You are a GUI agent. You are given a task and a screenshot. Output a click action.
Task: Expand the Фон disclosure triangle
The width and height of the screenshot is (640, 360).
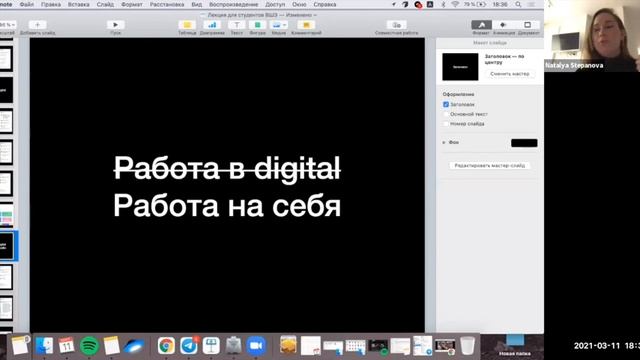(444, 142)
